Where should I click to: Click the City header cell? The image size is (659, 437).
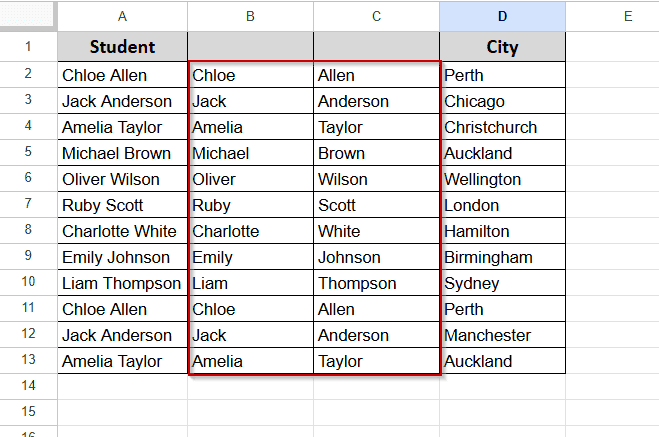[502, 46]
